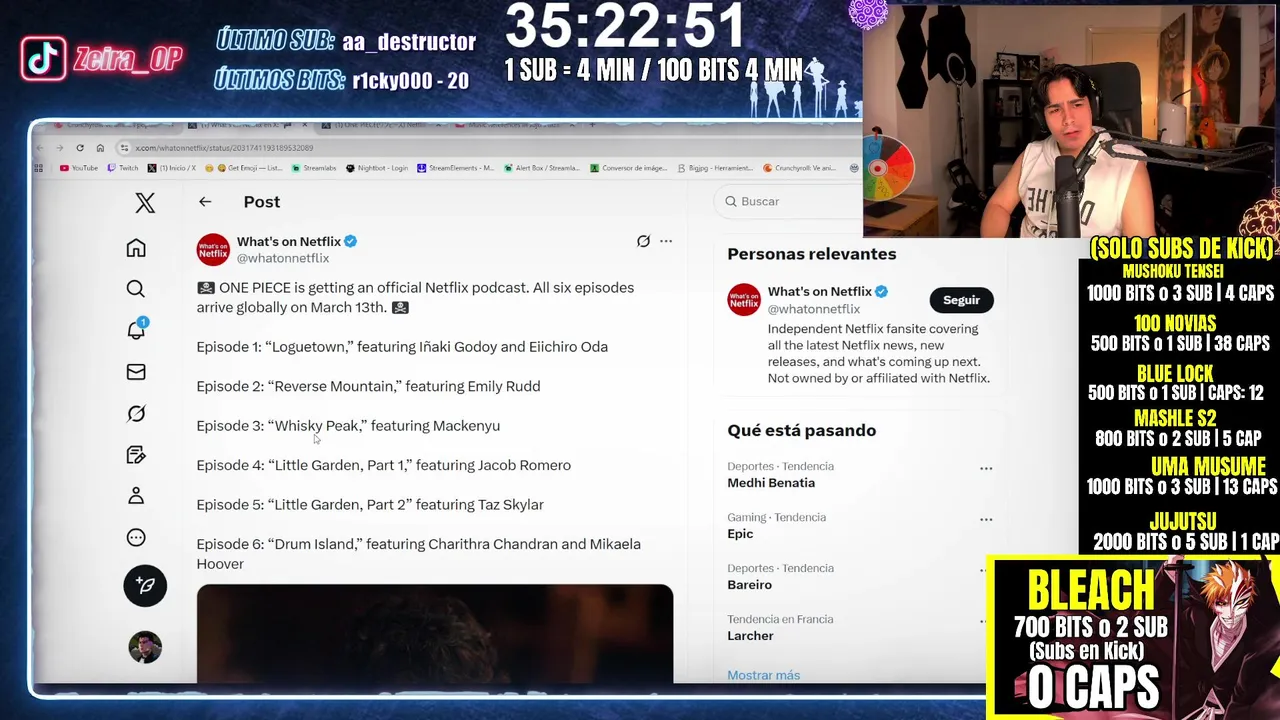The image size is (1280, 720).
Task: Open What's on Netflix name in post
Action: (x=289, y=241)
